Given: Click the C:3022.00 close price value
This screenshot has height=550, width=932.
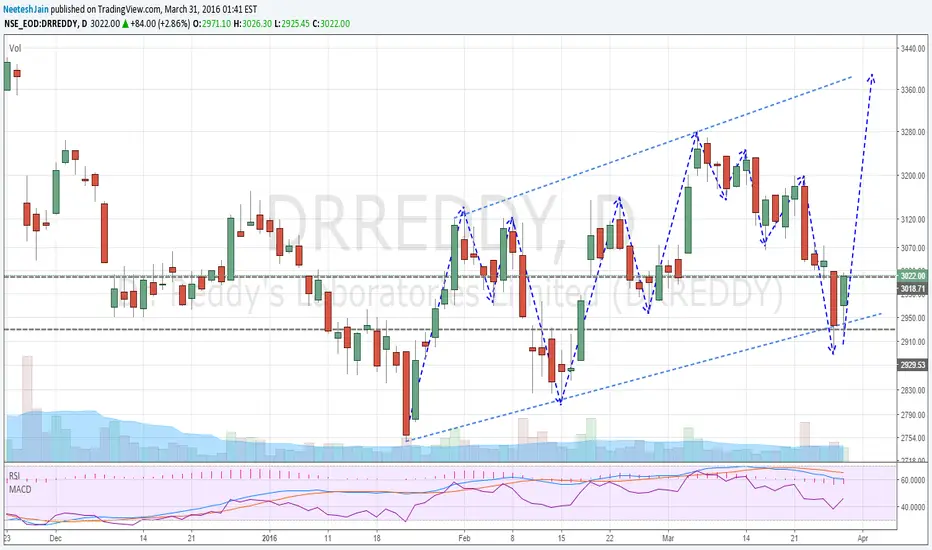Looking at the screenshot, I should (331, 24).
